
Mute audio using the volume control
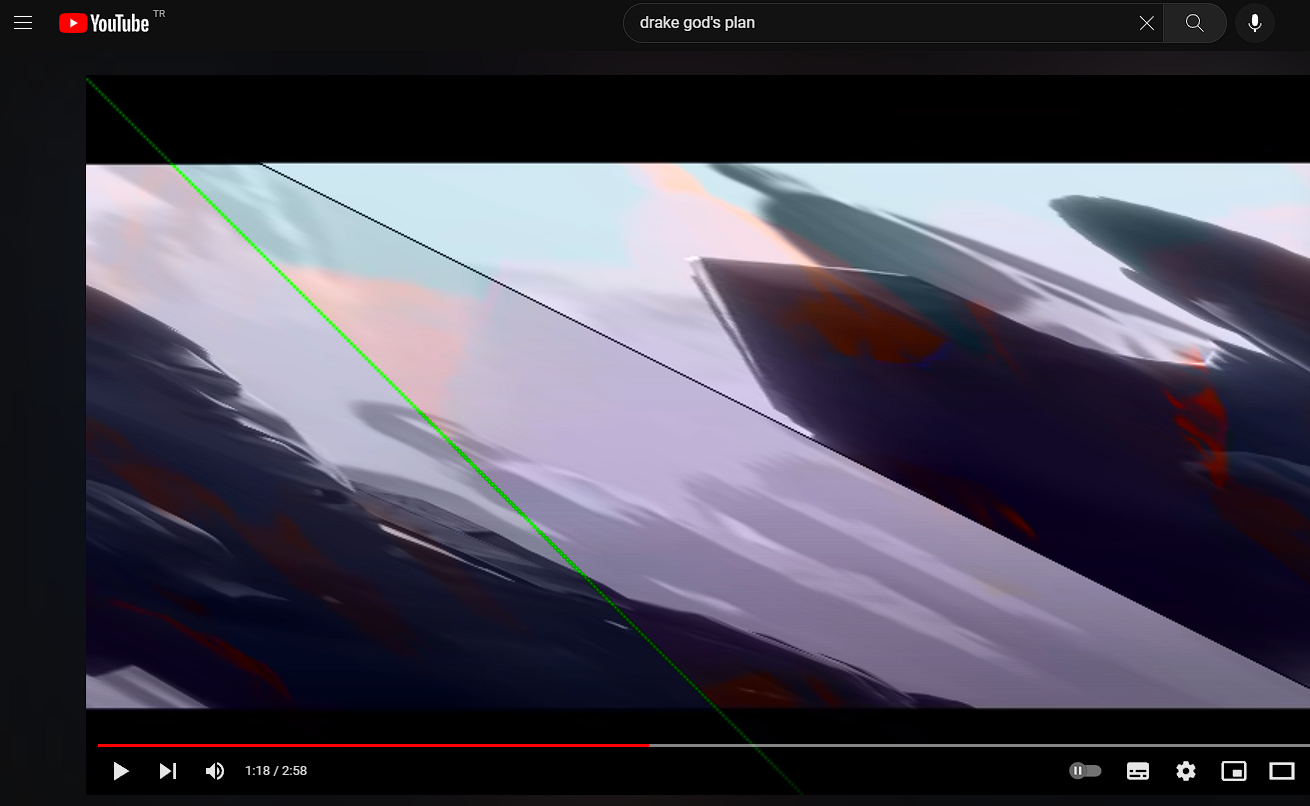coord(214,770)
